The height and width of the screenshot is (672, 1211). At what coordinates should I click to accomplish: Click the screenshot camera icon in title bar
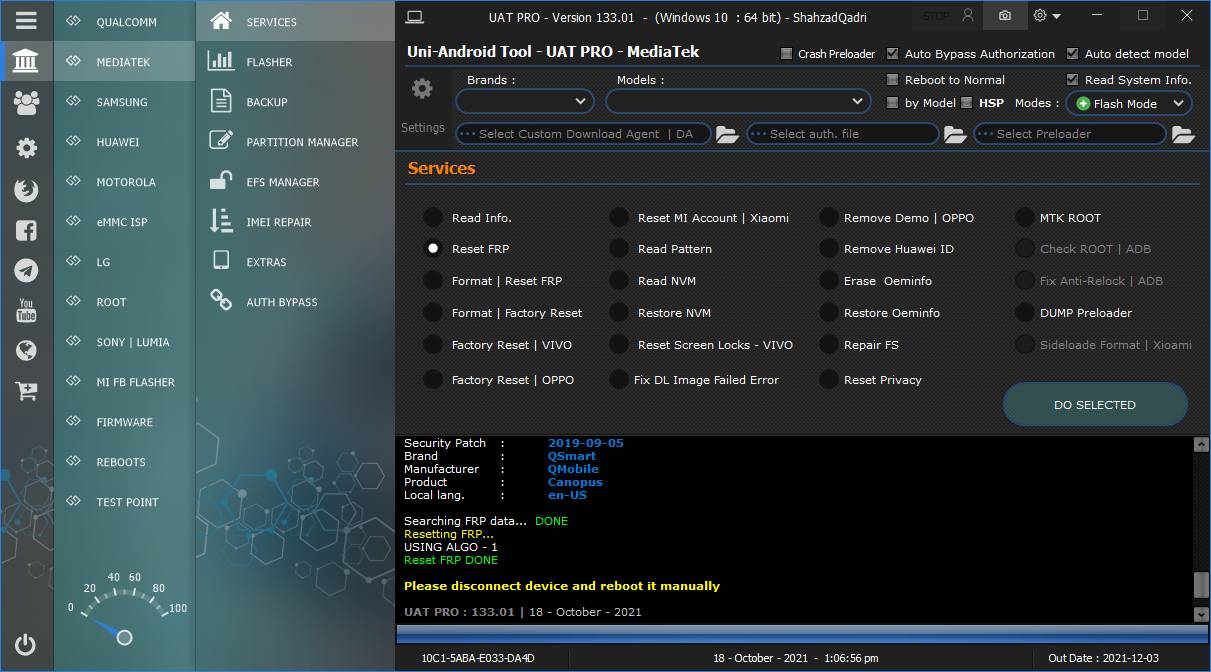(1004, 16)
